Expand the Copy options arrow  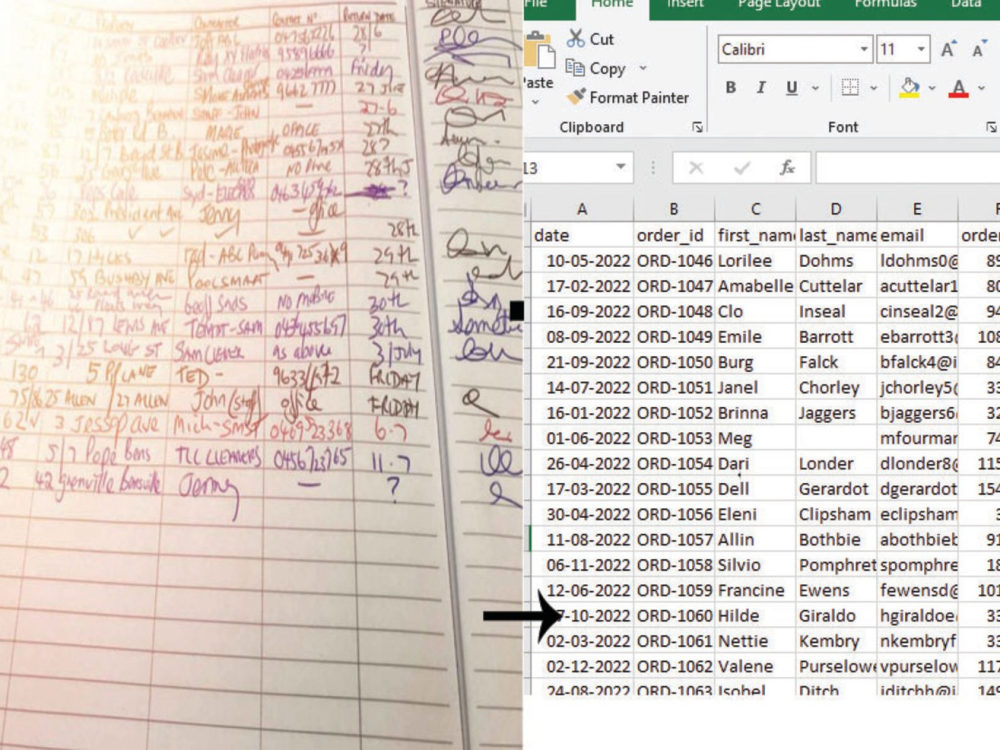click(643, 68)
